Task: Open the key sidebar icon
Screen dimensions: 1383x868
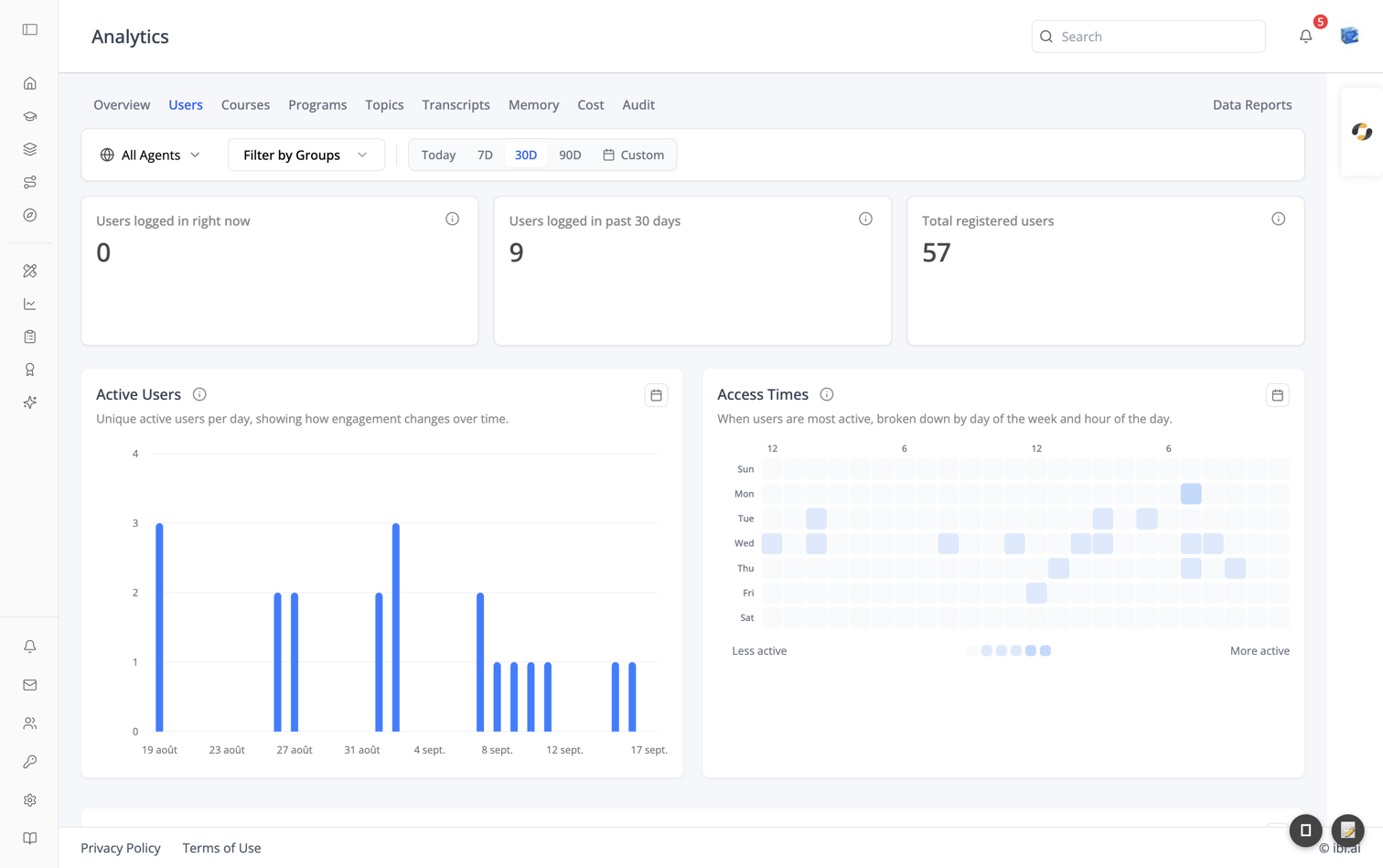Action: 30,762
